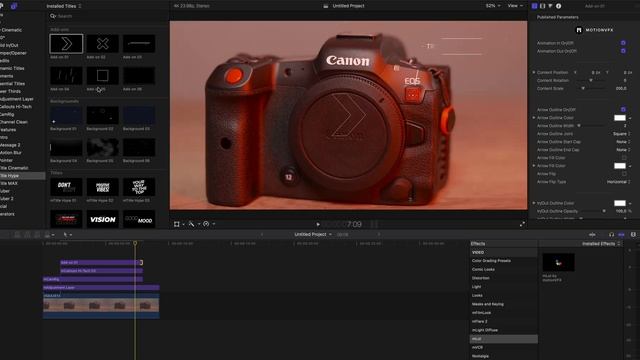Choose the Background 05 smoke thumbnail
The image size is (640, 360).
(102, 148)
